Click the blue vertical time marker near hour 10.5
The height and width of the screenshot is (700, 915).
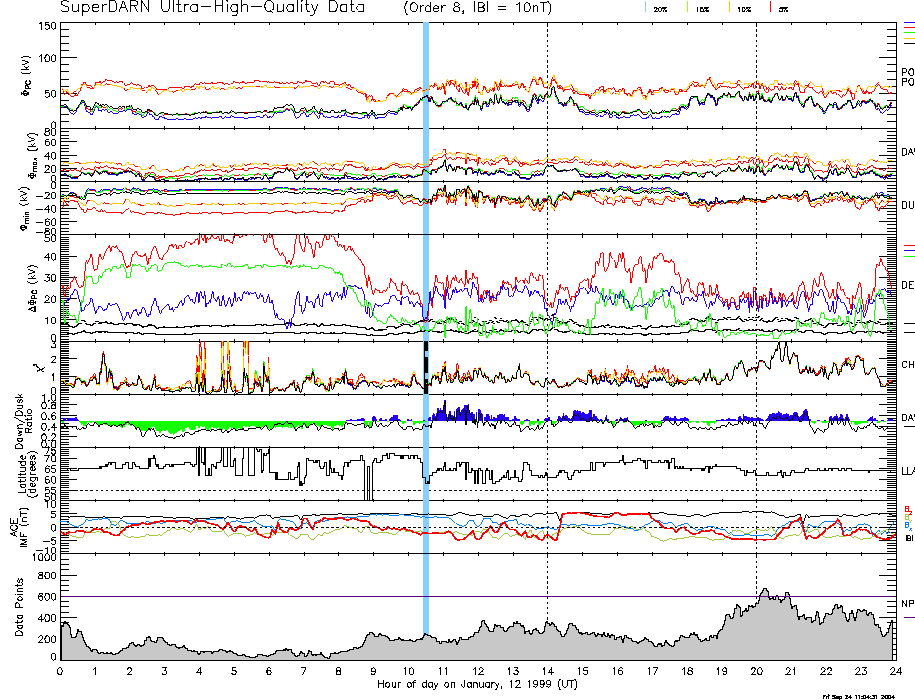tap(426, 300)
